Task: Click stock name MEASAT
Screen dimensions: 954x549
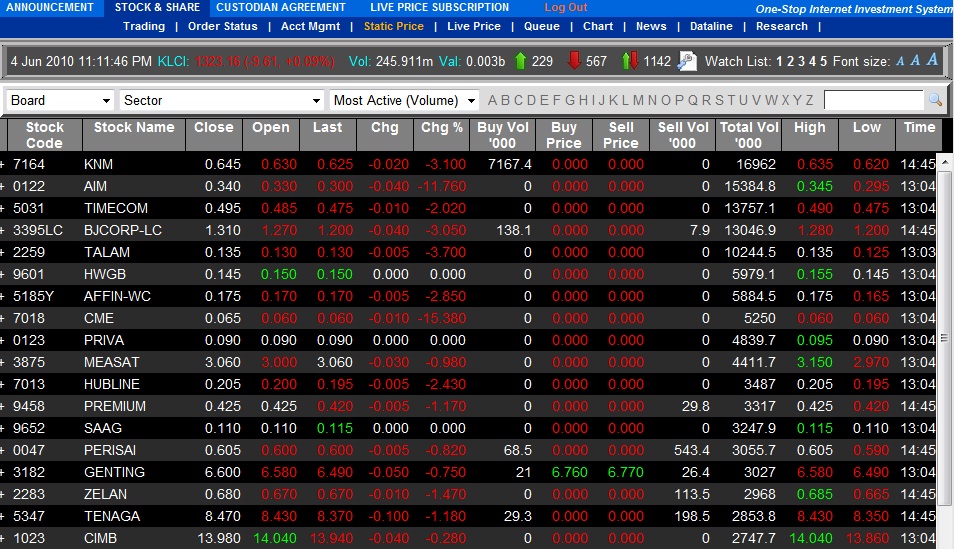Action: (x=111, y=362)
